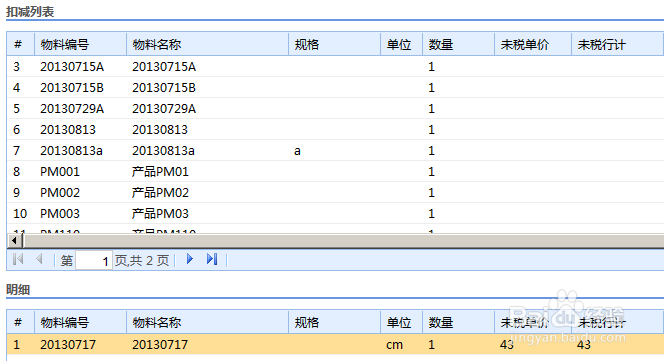The width and height of the screenshot is (664, 361).
Task: Click material name cell 20130729A
Action: tap(164, 109)
